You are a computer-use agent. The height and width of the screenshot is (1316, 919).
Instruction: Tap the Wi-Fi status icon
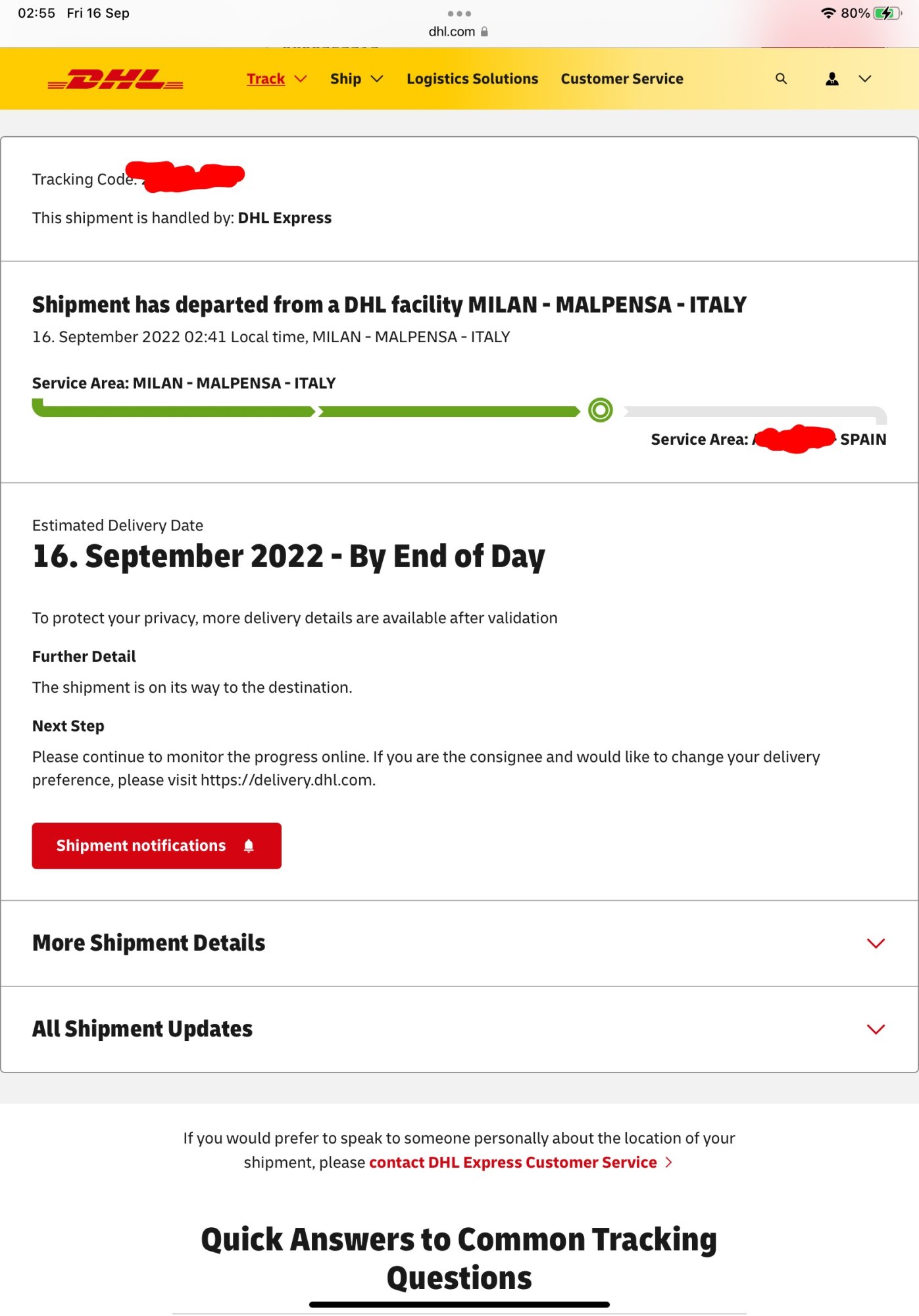[828, 13]
